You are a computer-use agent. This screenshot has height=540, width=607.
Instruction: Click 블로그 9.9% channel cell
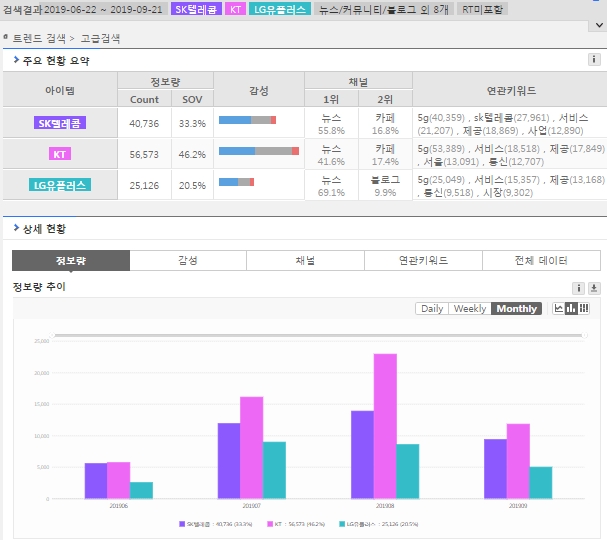pyautogui.click(x=385, y=185)
